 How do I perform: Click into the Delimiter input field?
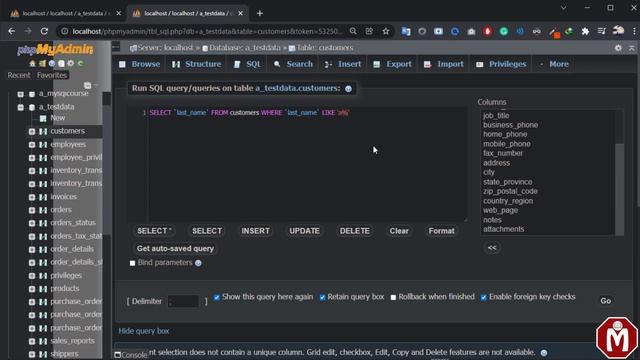183,302
